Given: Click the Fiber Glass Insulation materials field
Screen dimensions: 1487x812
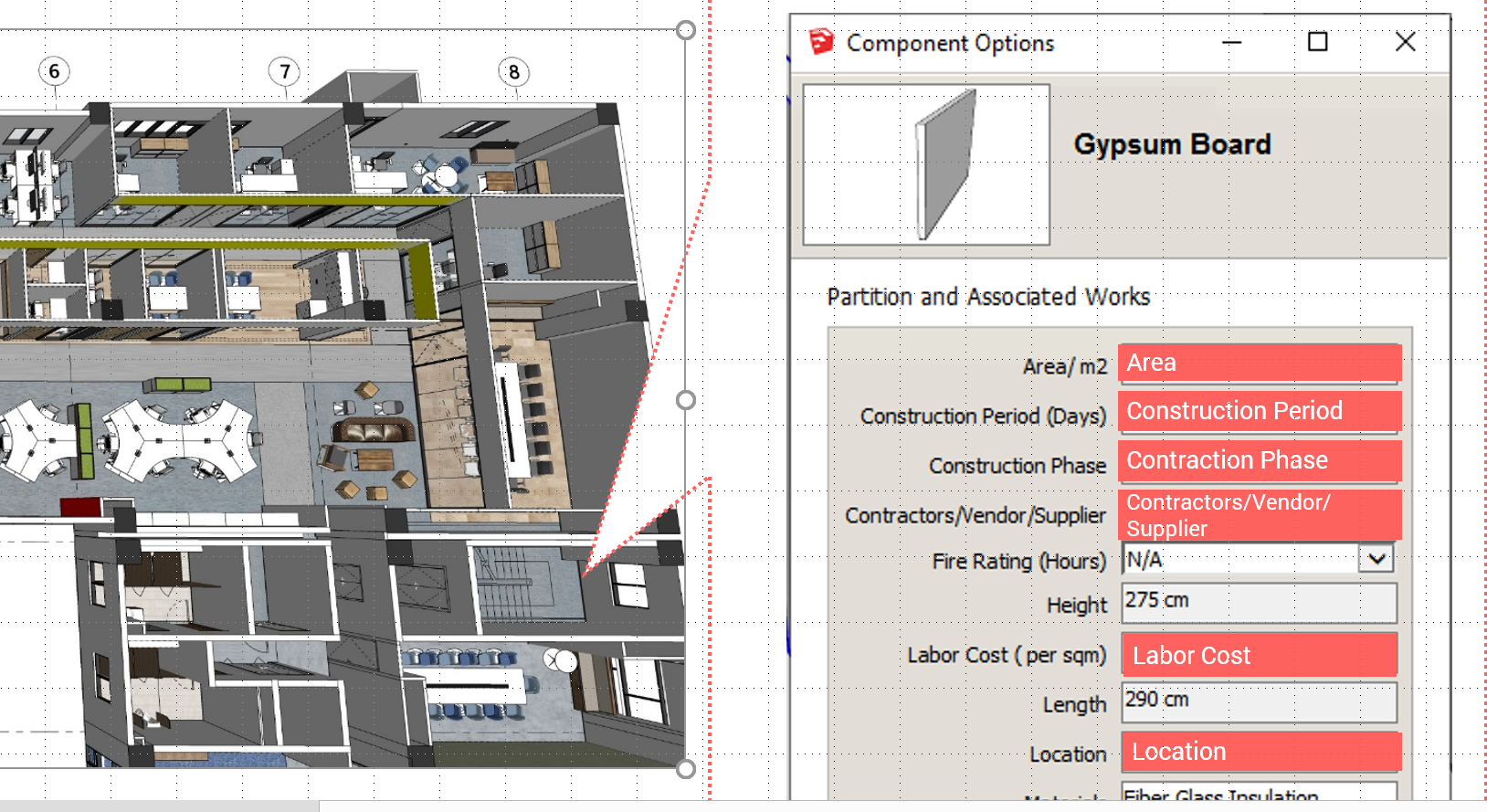Looking at the screenshot, I should [1259, 793].
